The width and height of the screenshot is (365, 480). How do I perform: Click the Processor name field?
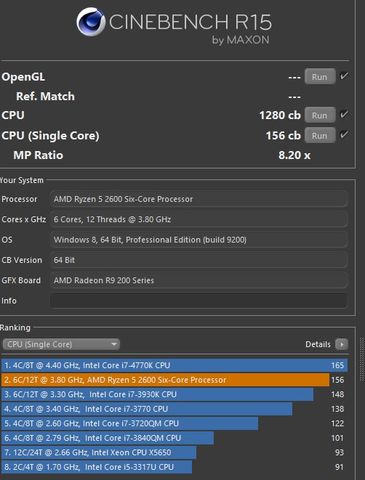[199, 199]
